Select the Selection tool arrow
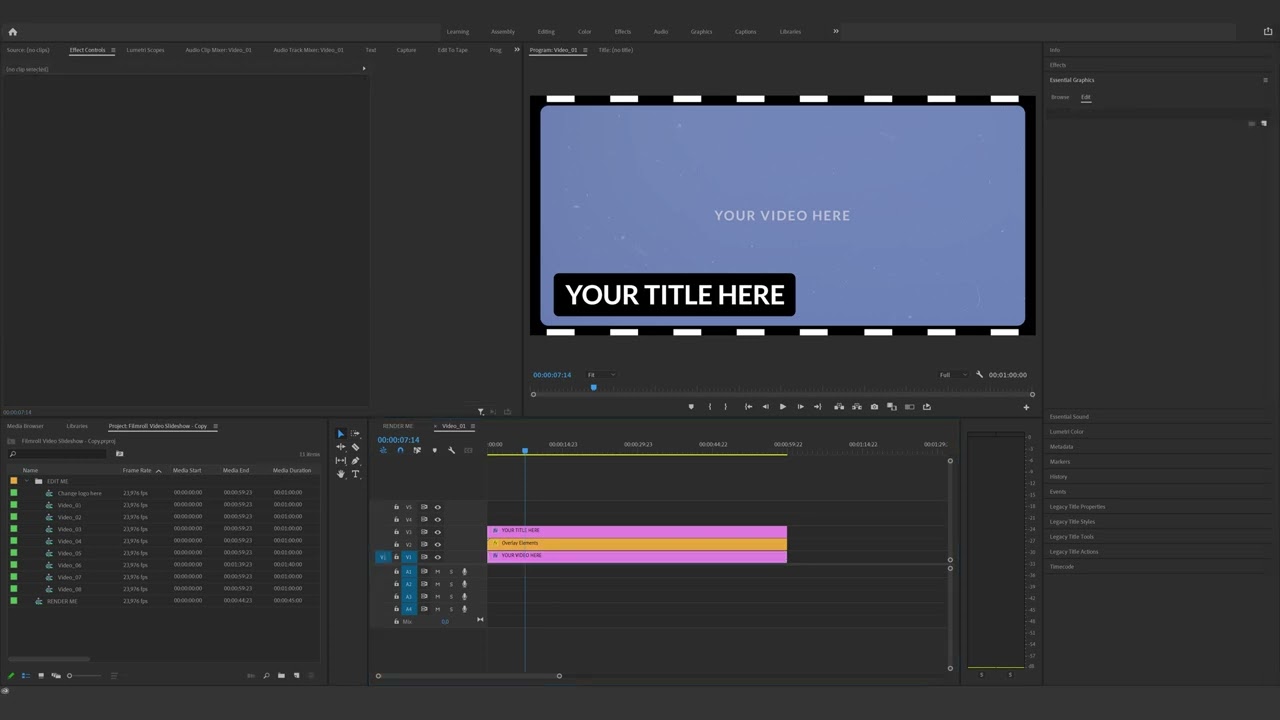Image resolution: width=1280 pixels, height=720 pixels. pyautogui.click(x=340, y=434)
